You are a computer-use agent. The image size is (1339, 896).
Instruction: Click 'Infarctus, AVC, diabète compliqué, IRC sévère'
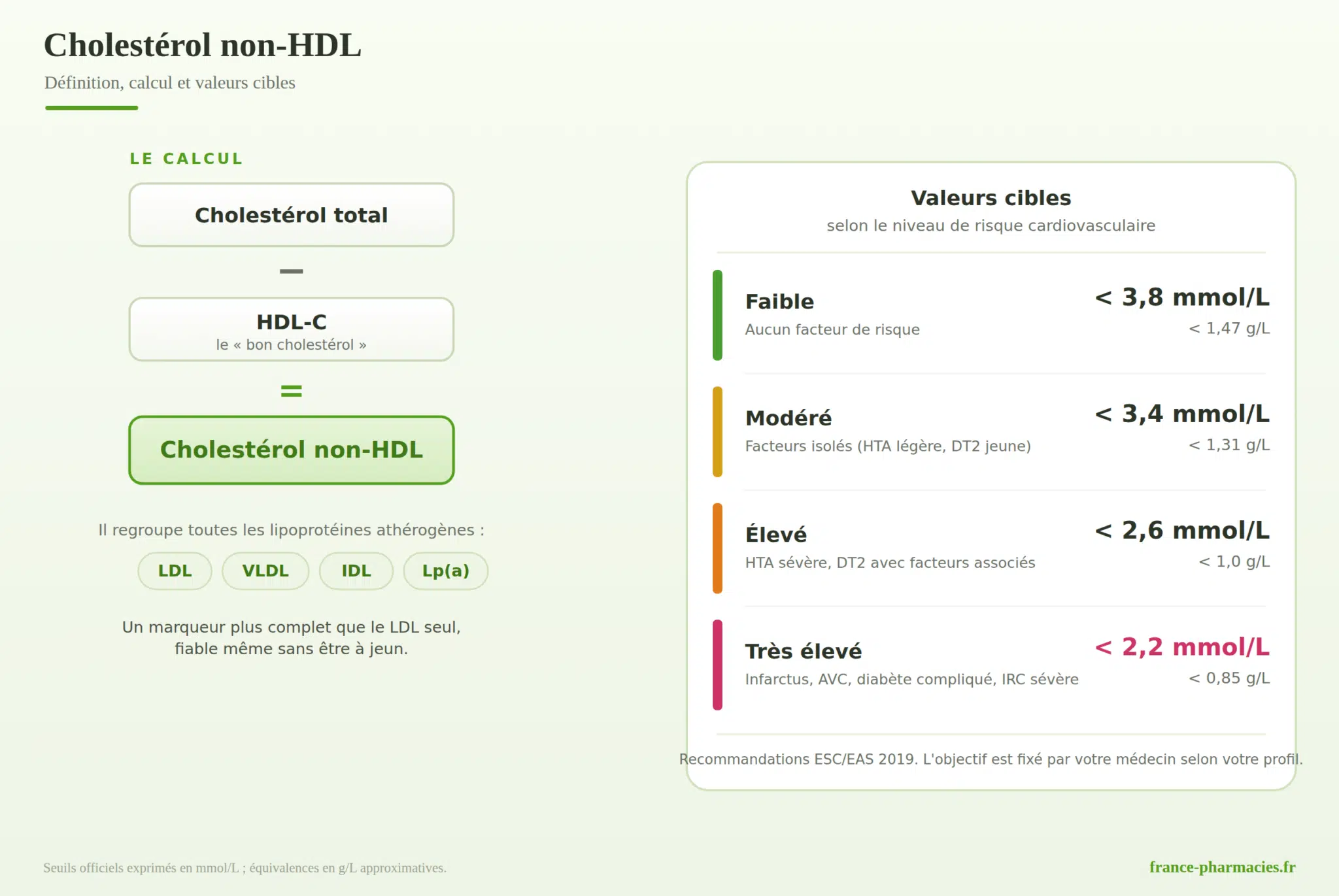pyautogui.click(x=911, y=680)
